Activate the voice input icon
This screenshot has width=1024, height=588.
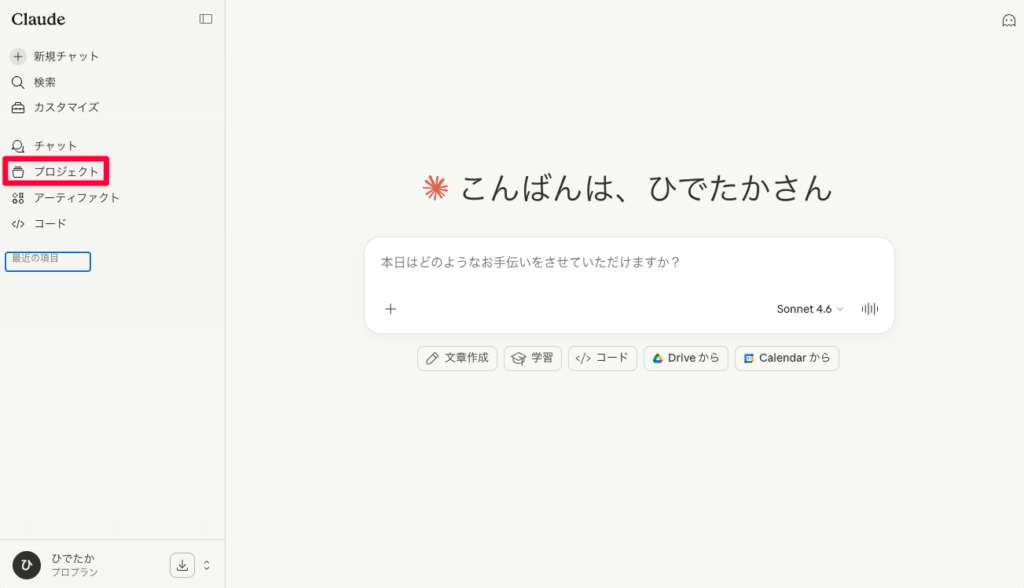click(x=869, y=309)
